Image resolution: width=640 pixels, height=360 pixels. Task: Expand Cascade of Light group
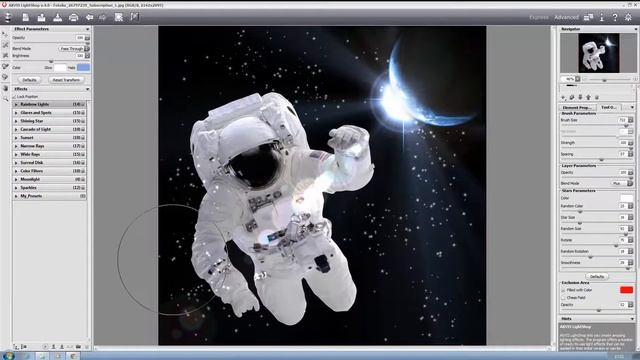16,129
